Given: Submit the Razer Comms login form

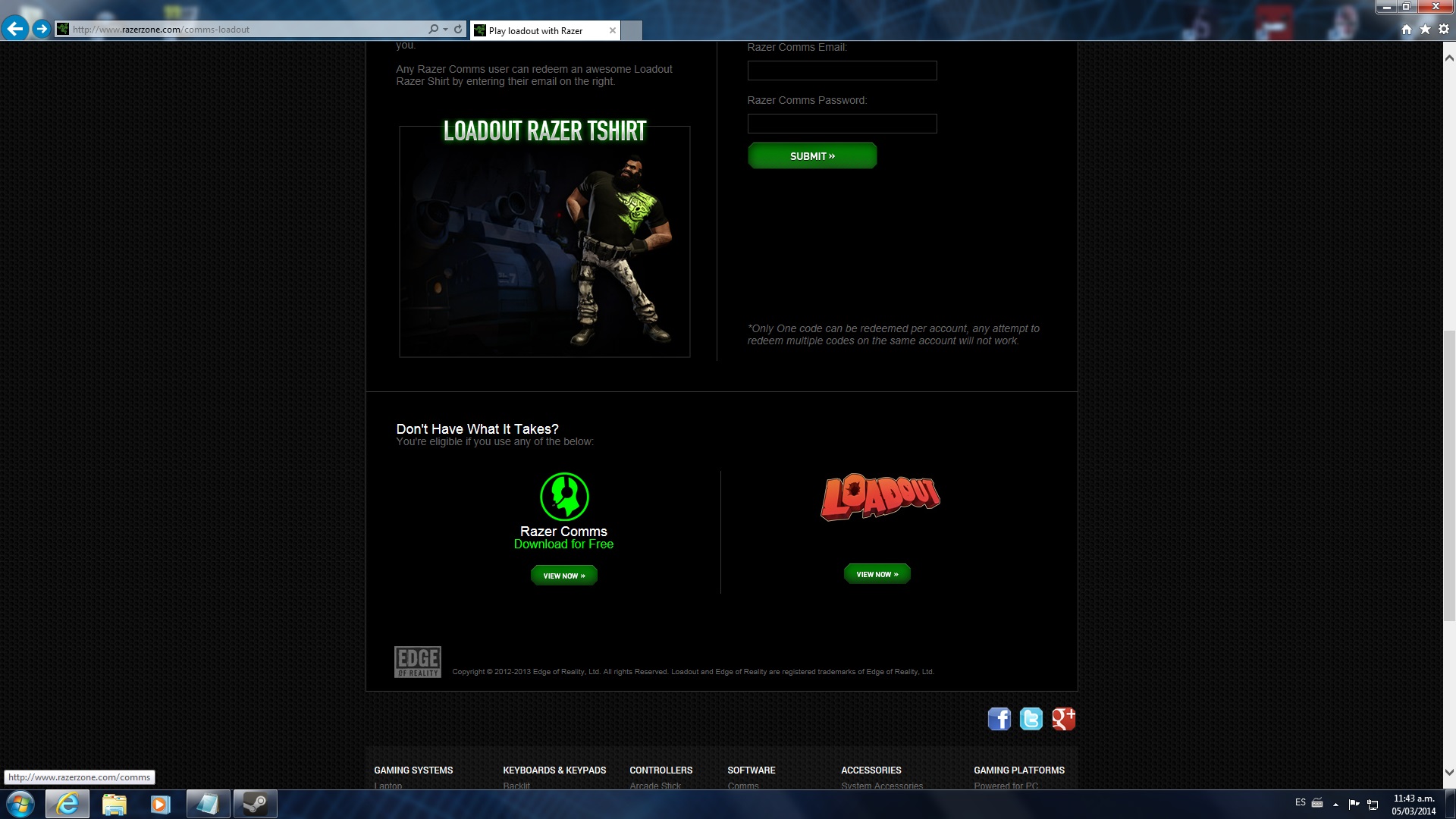Looking at the screenshot, I should click(x=812, y=155).
